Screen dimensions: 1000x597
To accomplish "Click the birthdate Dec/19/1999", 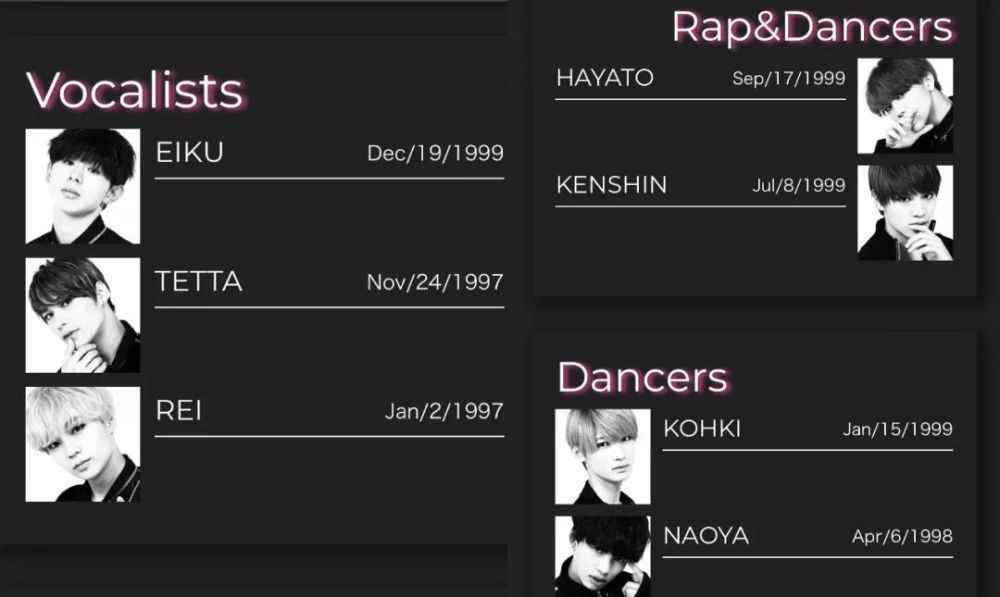I will click(x=435, y=154).
